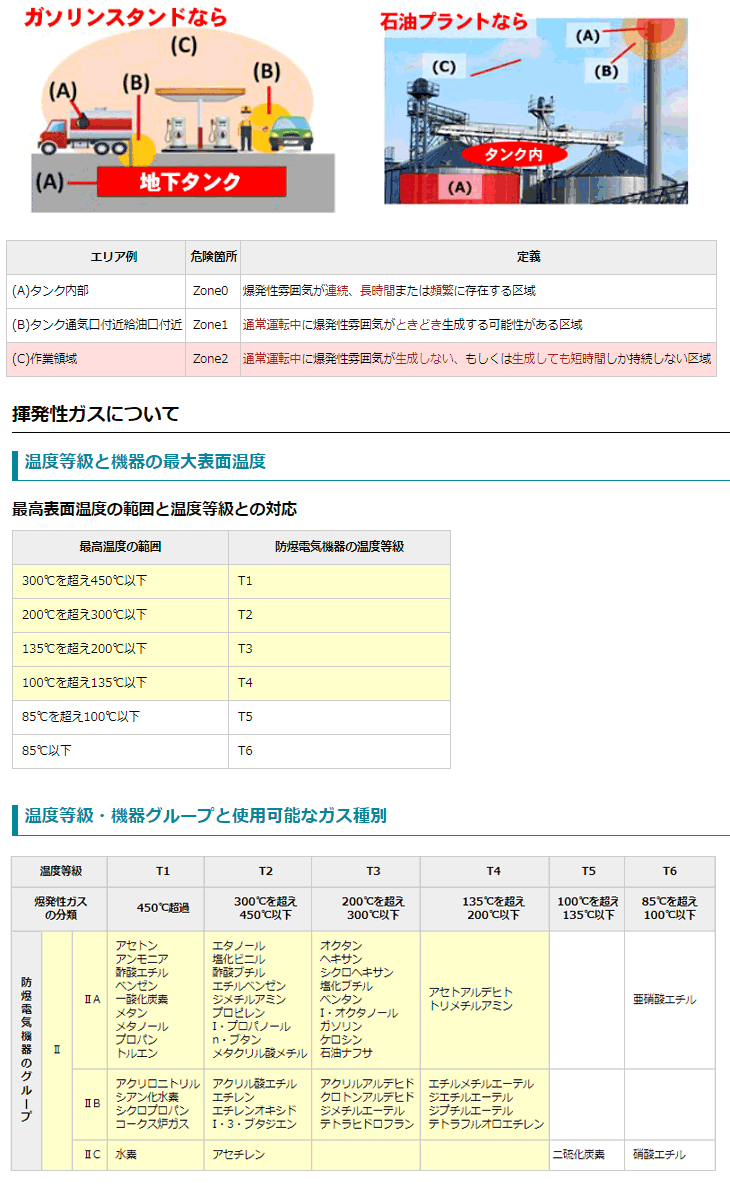Click メタクリル酸メチル in the T2 column
The height and width of the screenshot is (1200, 730).
pyautogui.click(x=259, y=1053)
